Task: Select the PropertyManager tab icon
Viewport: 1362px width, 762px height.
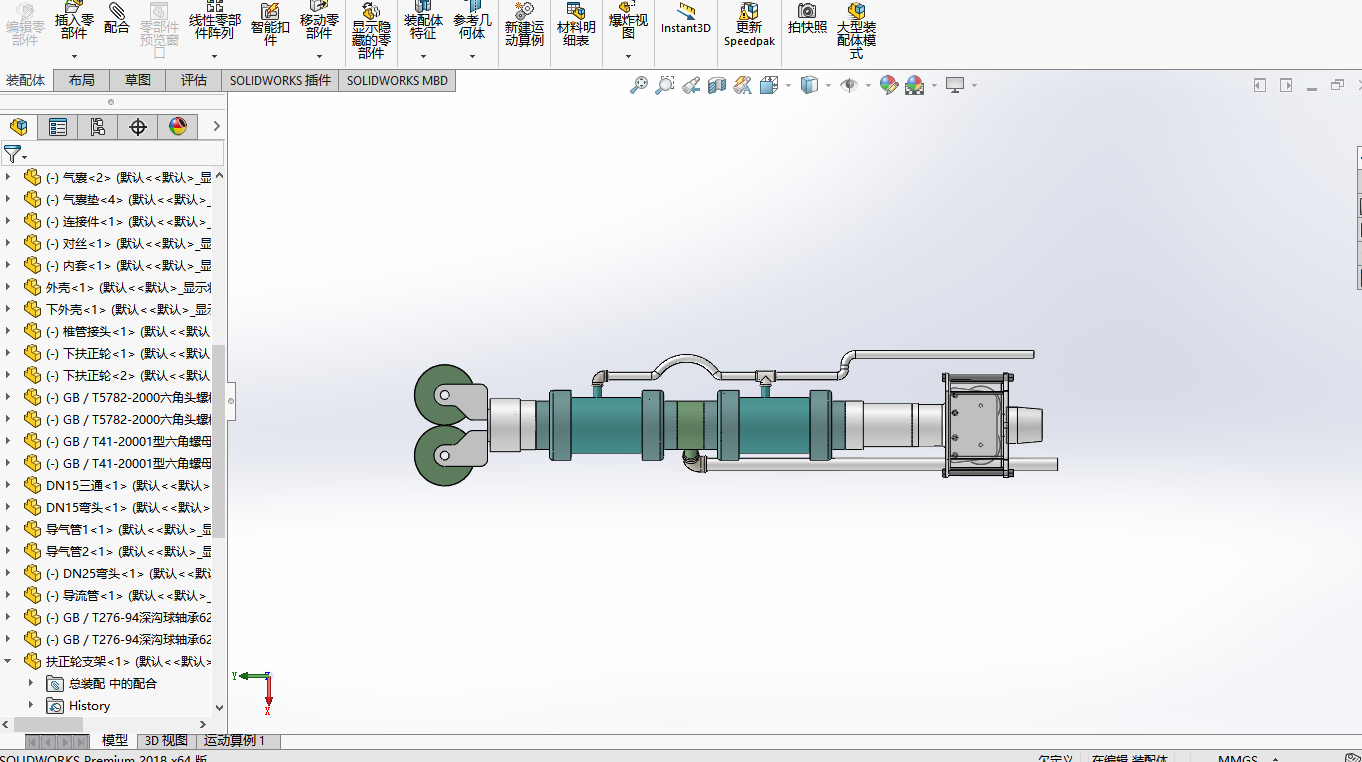Action: click(x=58, y=127)
